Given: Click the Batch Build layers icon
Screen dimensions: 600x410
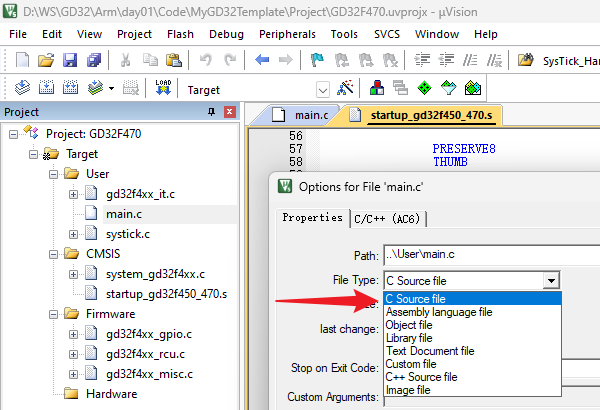Looking at the screenshot, I should point(95,88).
